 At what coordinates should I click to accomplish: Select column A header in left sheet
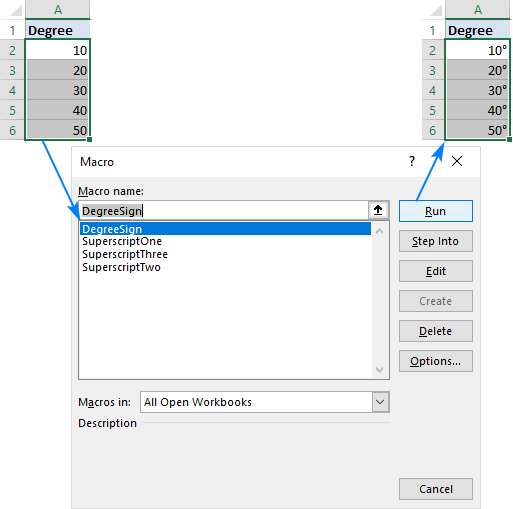tap(58, 9)
